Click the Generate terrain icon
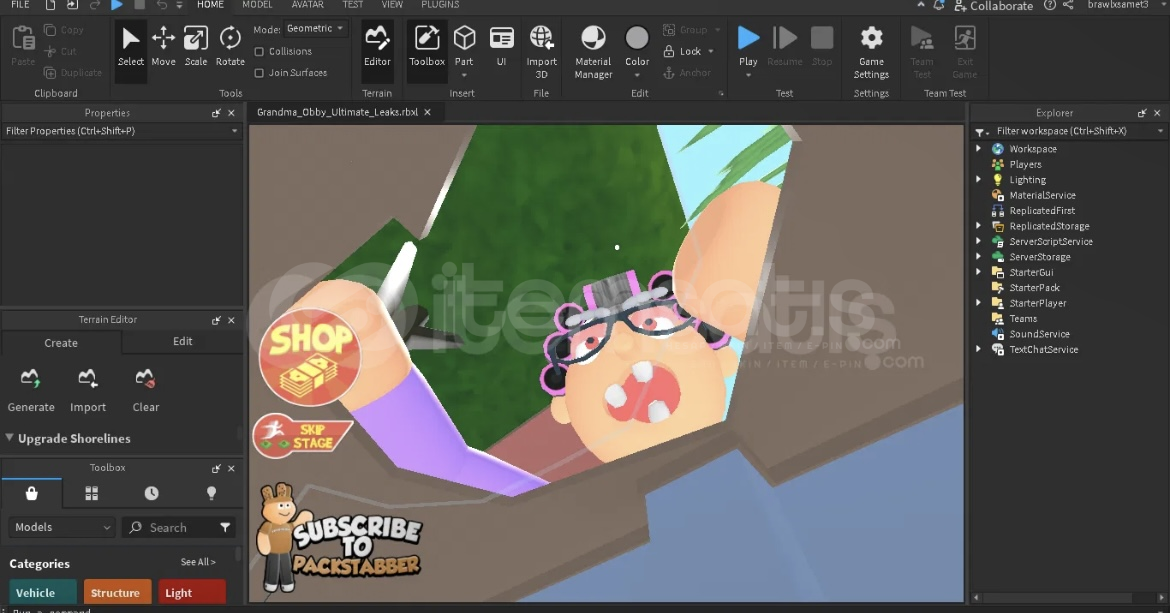The height and width of the screenshot is (613, 1170). pyautogui.click(x=31, y=379)
